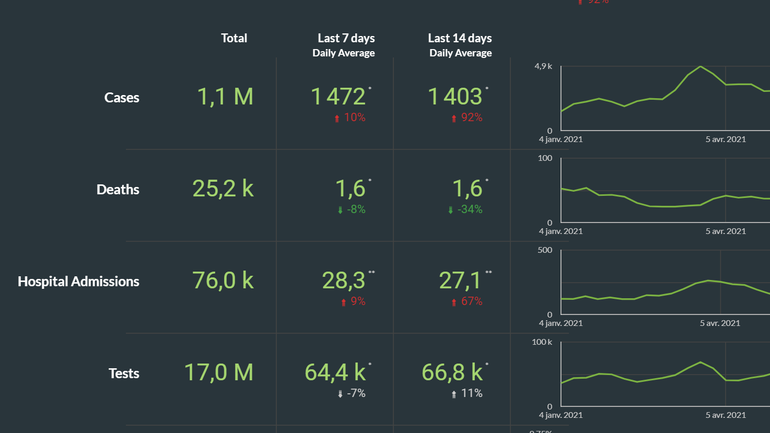Click the red up arrow beside 9%
Screen dimensions: 770x433
(x=342, y=302)
